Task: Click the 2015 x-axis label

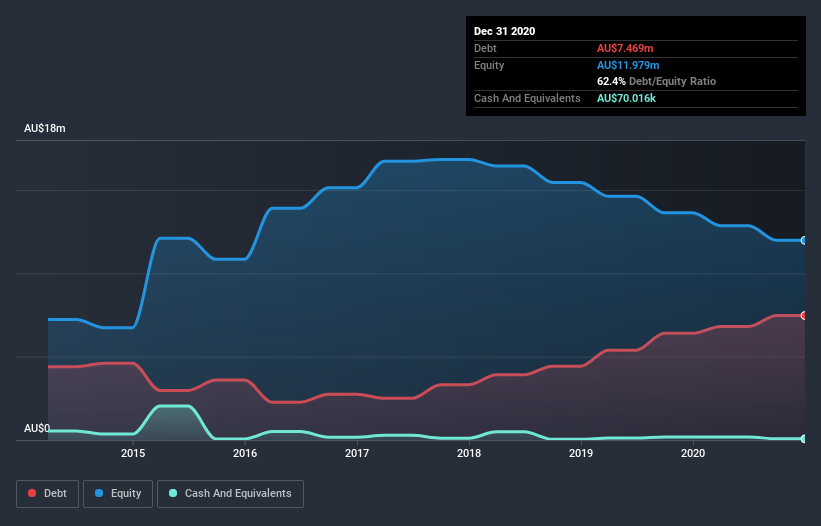Action: pyautogui.click(x=133, y=453)
